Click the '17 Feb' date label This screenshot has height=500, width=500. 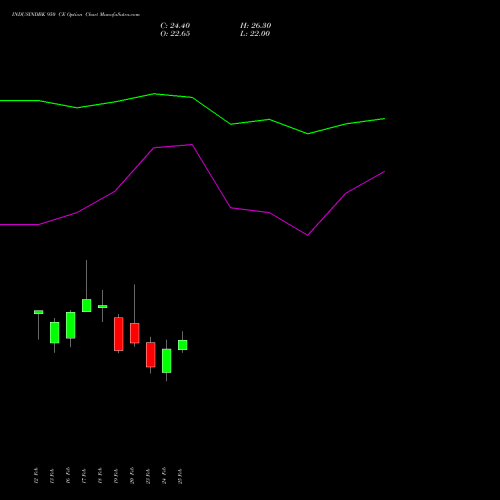[x=84, y=476]
